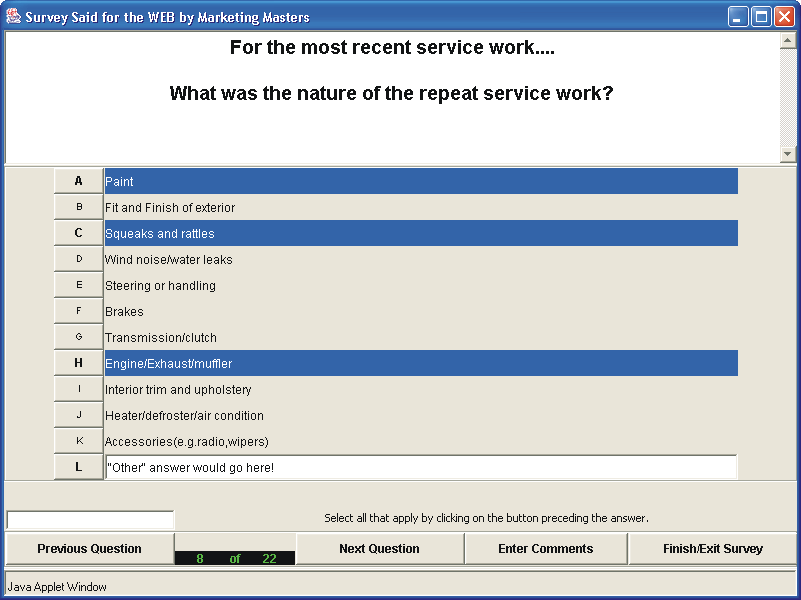Image resolution: width=801 pixels, height=600 pixels.
Task: Deselect answer A for Paint
Action: tap(79, 181)
